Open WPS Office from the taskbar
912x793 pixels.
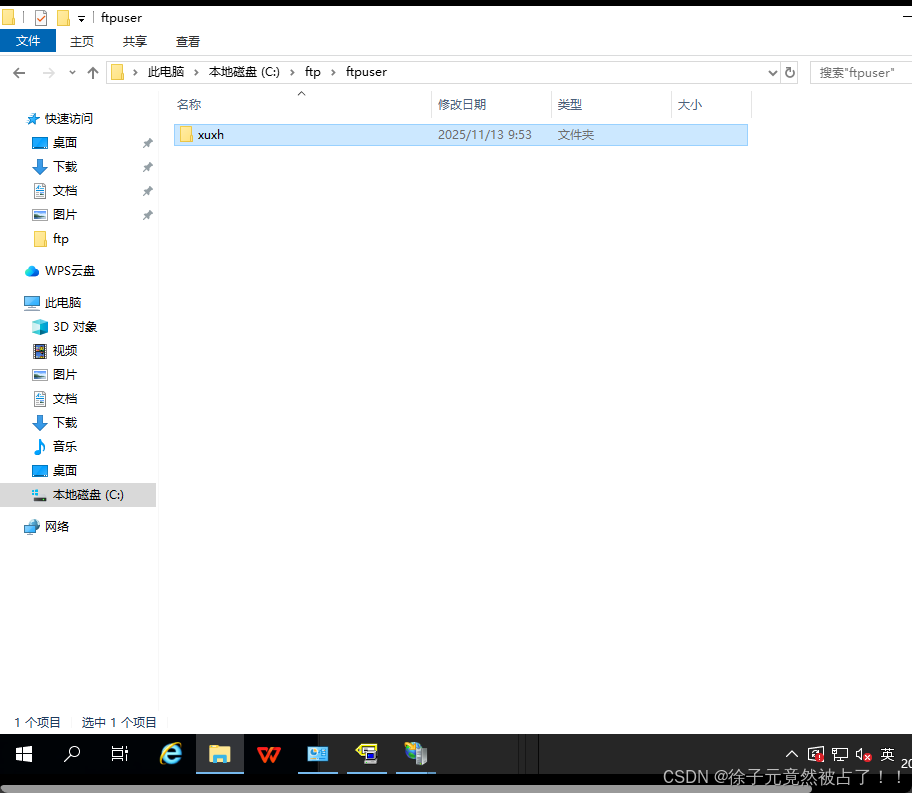268,754
